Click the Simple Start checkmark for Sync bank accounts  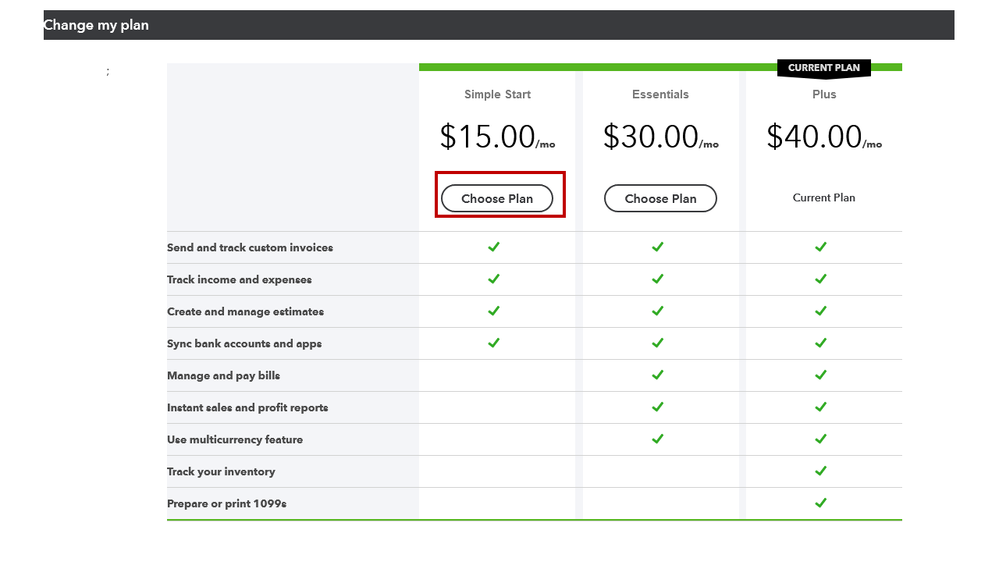(x=493, y=343)
